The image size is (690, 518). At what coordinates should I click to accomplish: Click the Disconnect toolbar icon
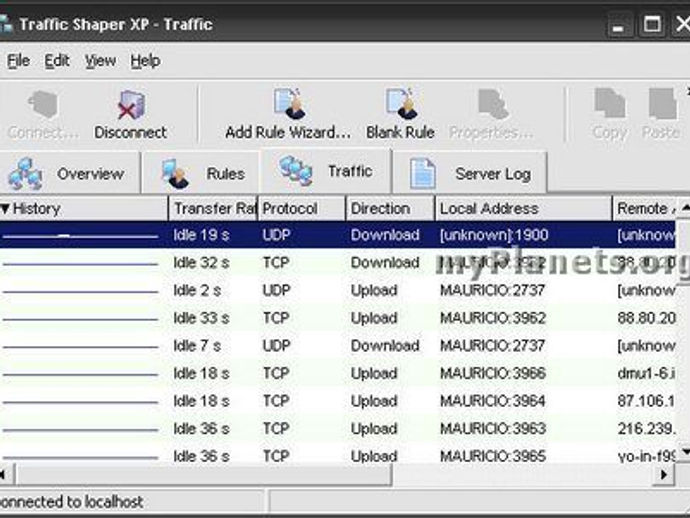[x=131, y=105]
